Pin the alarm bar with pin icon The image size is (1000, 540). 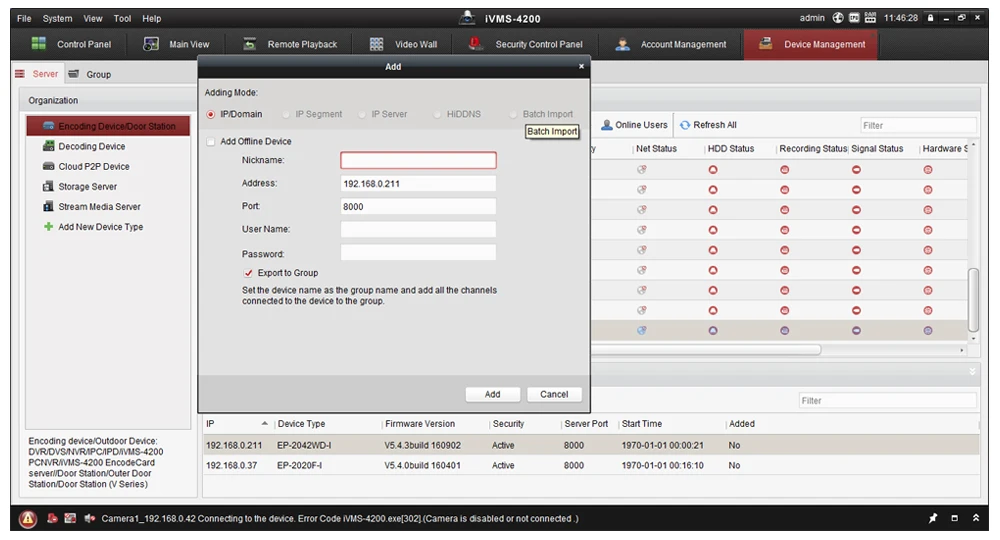933,518
